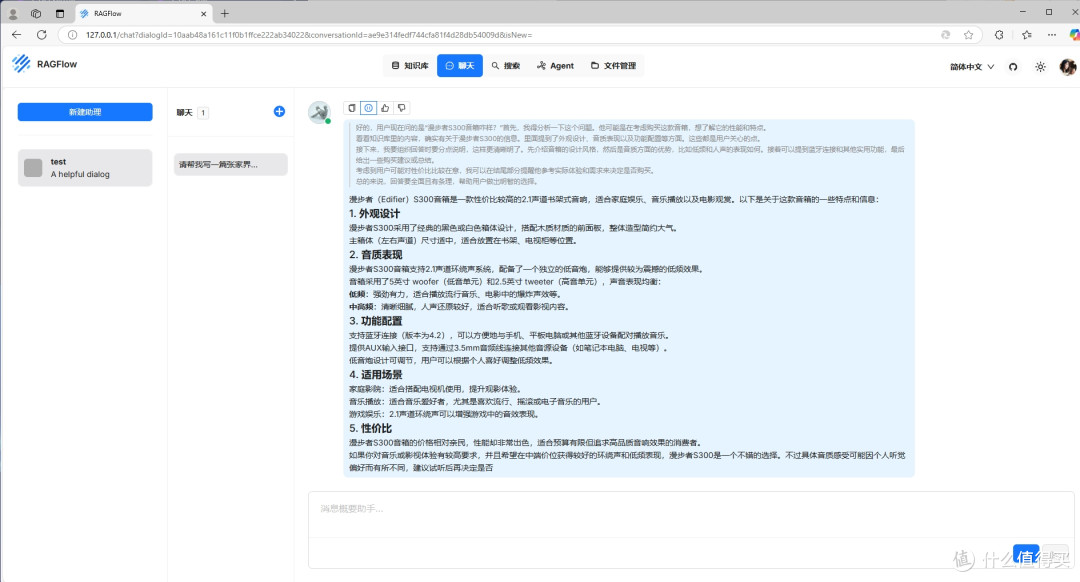View site information icon in the address bar
This screenshot has width=1080, height=582.
(x=72, y=34)
